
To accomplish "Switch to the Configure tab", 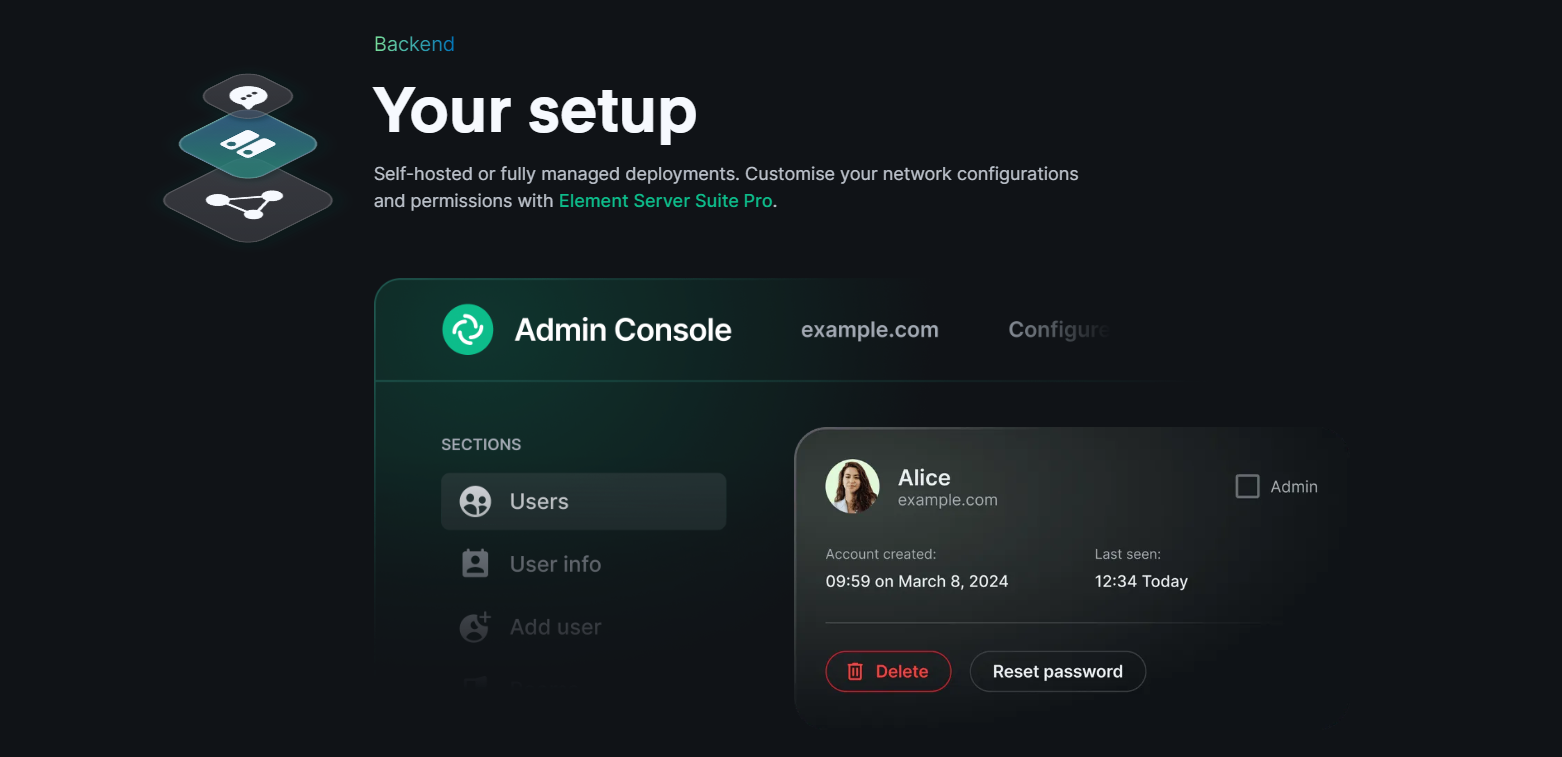I will [1059, 330].
